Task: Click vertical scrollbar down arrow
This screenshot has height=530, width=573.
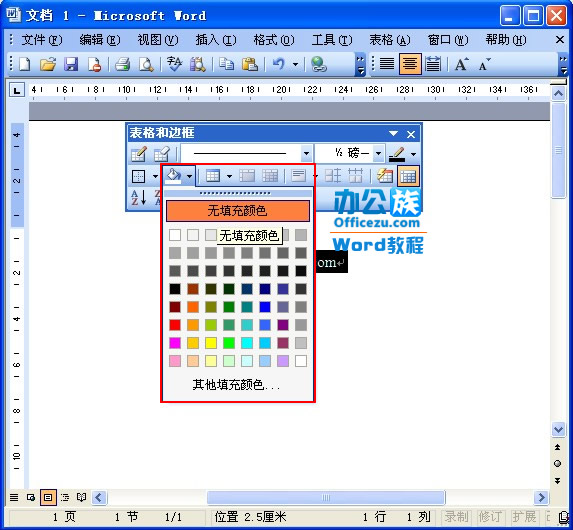Action: 558,430
